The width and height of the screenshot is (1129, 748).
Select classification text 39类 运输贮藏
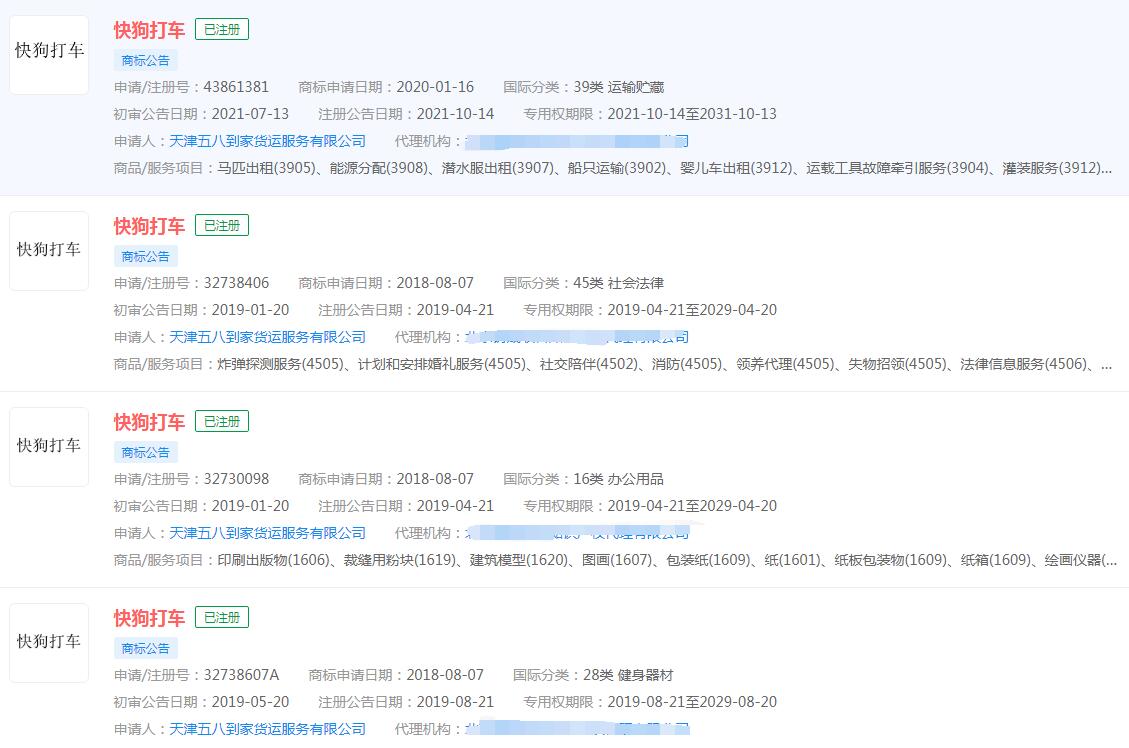(x=619, y=87)
